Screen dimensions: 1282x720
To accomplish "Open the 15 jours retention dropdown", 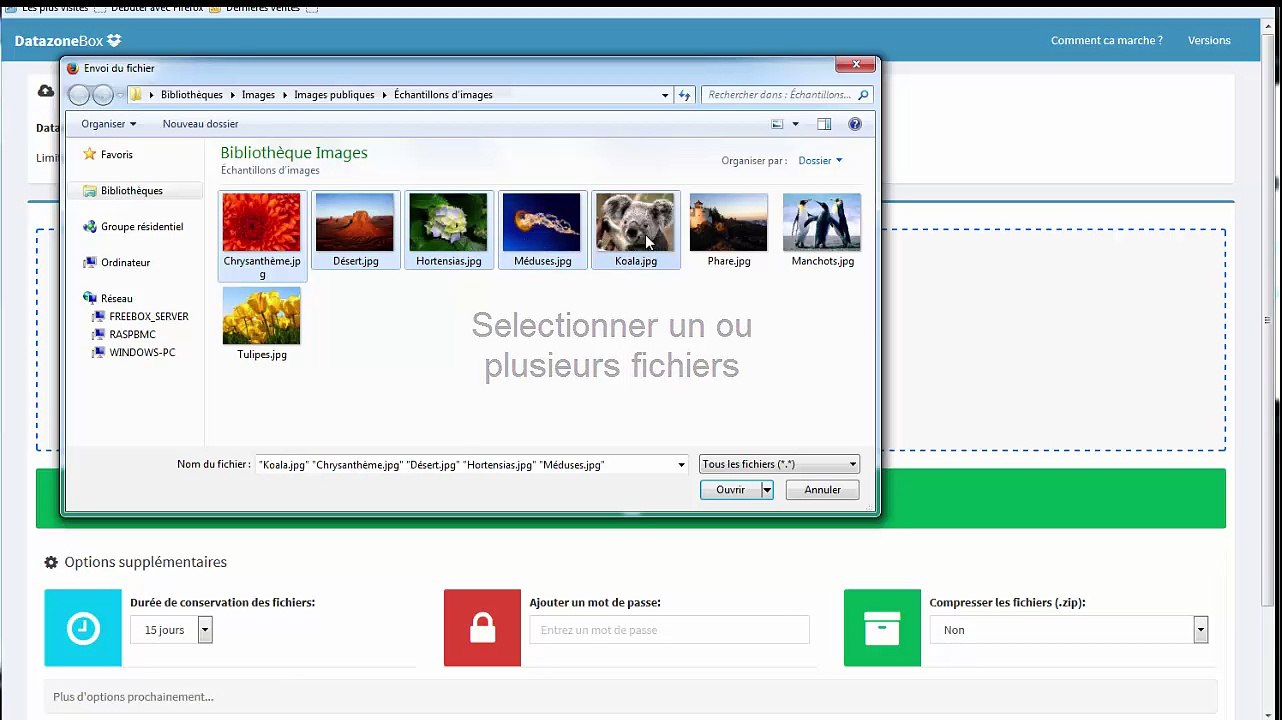I will 171,630.
